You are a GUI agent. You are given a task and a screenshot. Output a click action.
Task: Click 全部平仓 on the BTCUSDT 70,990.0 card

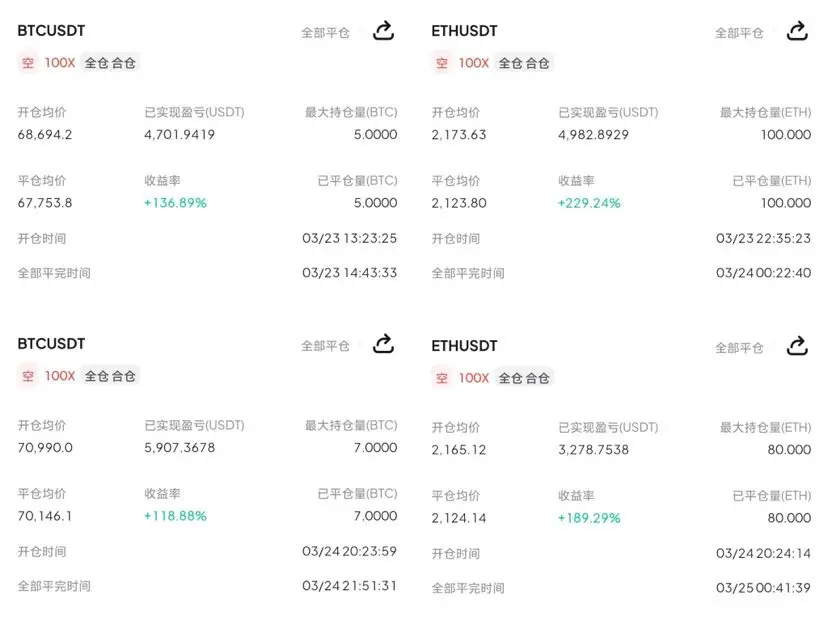[x=326, y=345]
